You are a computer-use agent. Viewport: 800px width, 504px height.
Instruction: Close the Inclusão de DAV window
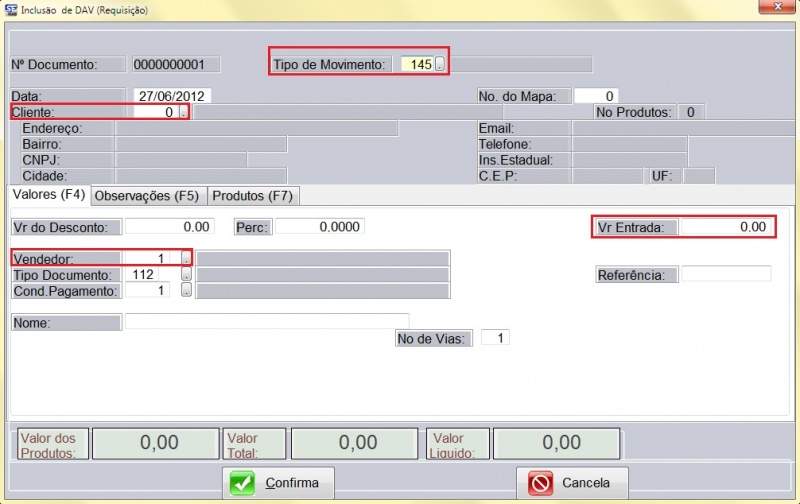[773, 9]
